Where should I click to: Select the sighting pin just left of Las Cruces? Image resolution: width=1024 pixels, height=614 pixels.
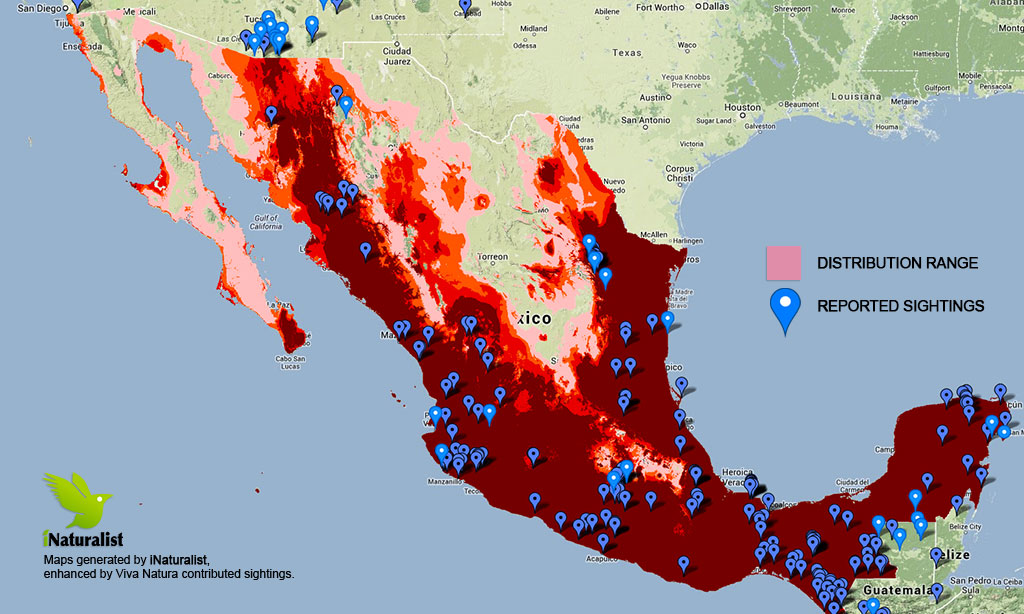point(312,27)
